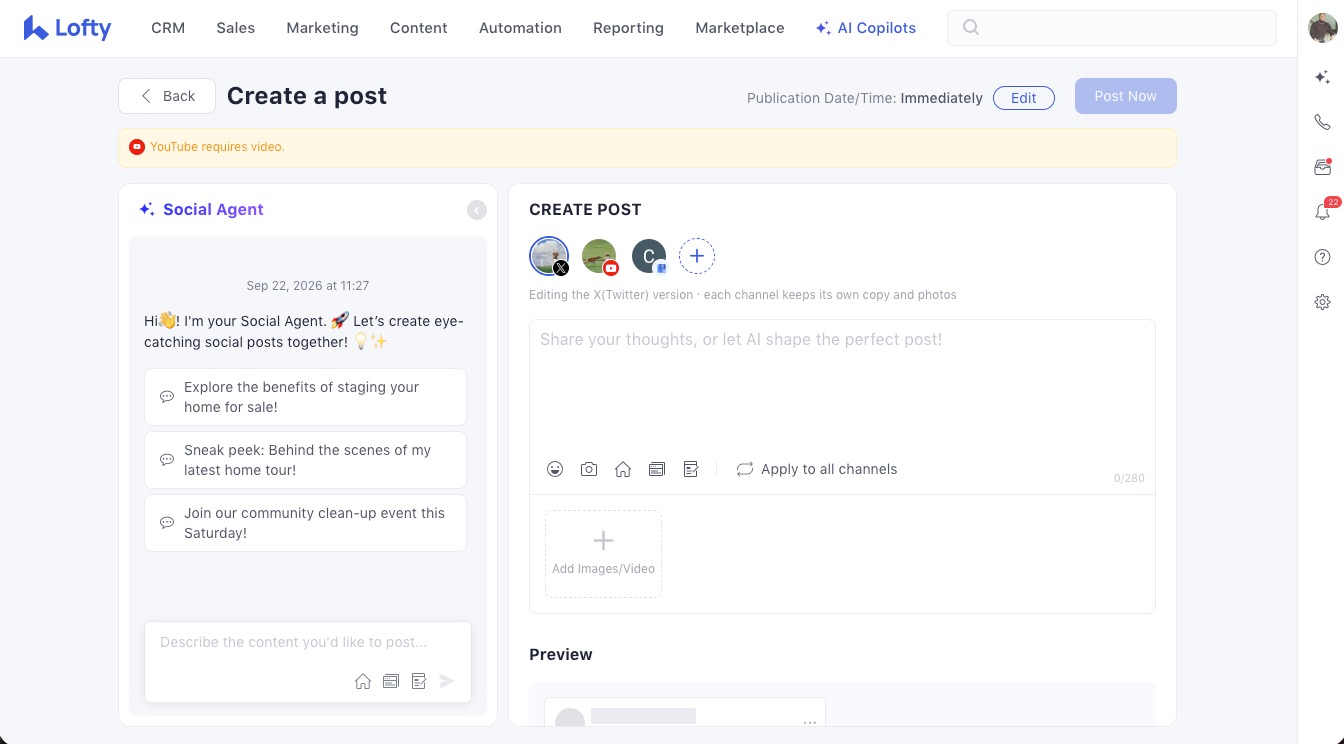Click the card icon in Social Agent chat box
This screenshot has height=744, width=1344.
click(391, 681)
